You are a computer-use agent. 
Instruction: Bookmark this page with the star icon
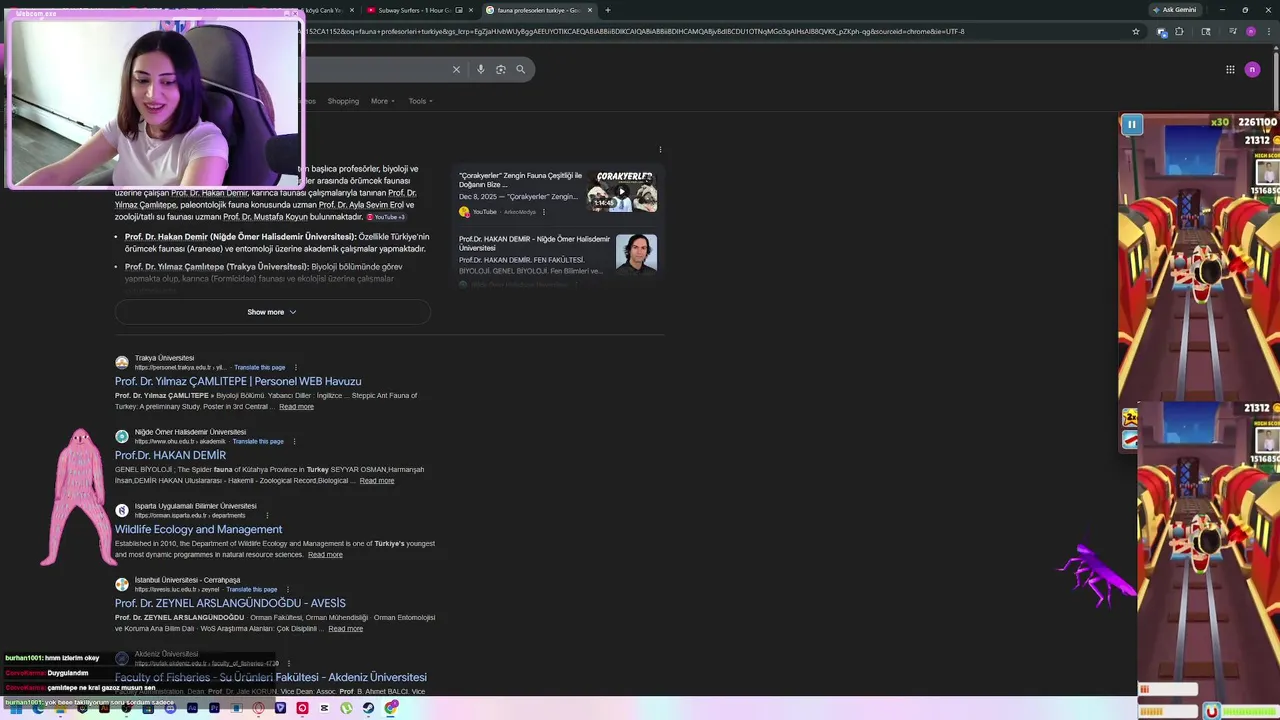pyautogui.click(x=1136, y=31)
